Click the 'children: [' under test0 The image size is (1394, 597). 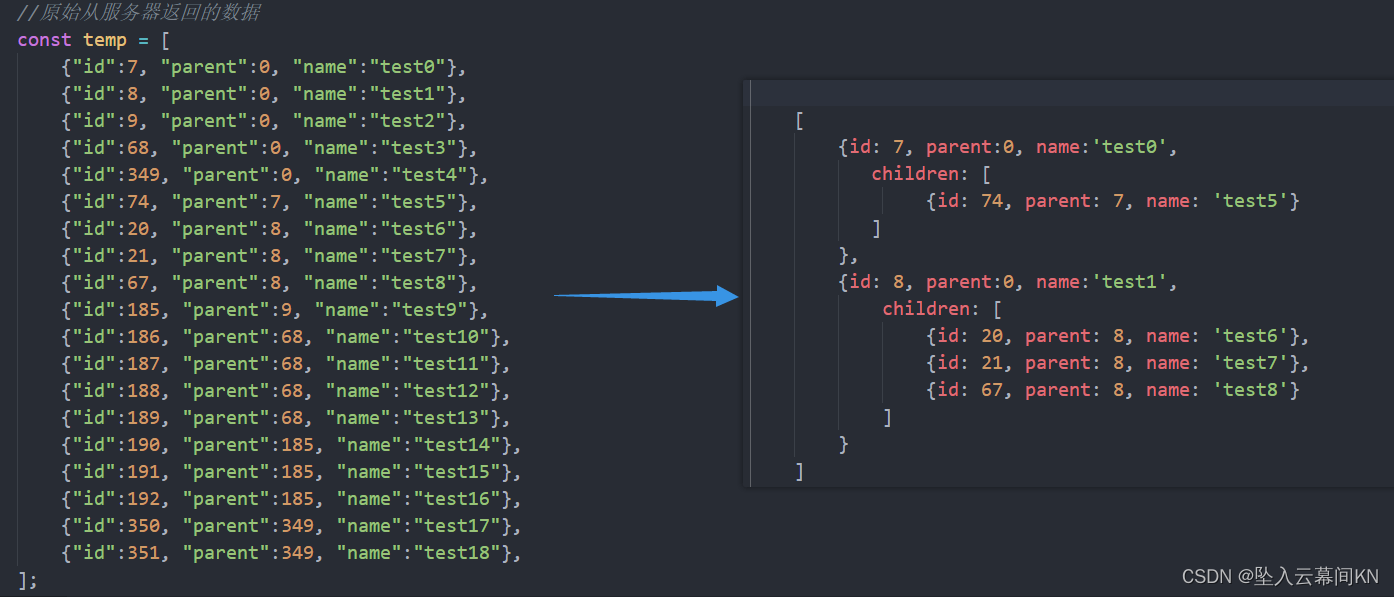tap(931, 174)
